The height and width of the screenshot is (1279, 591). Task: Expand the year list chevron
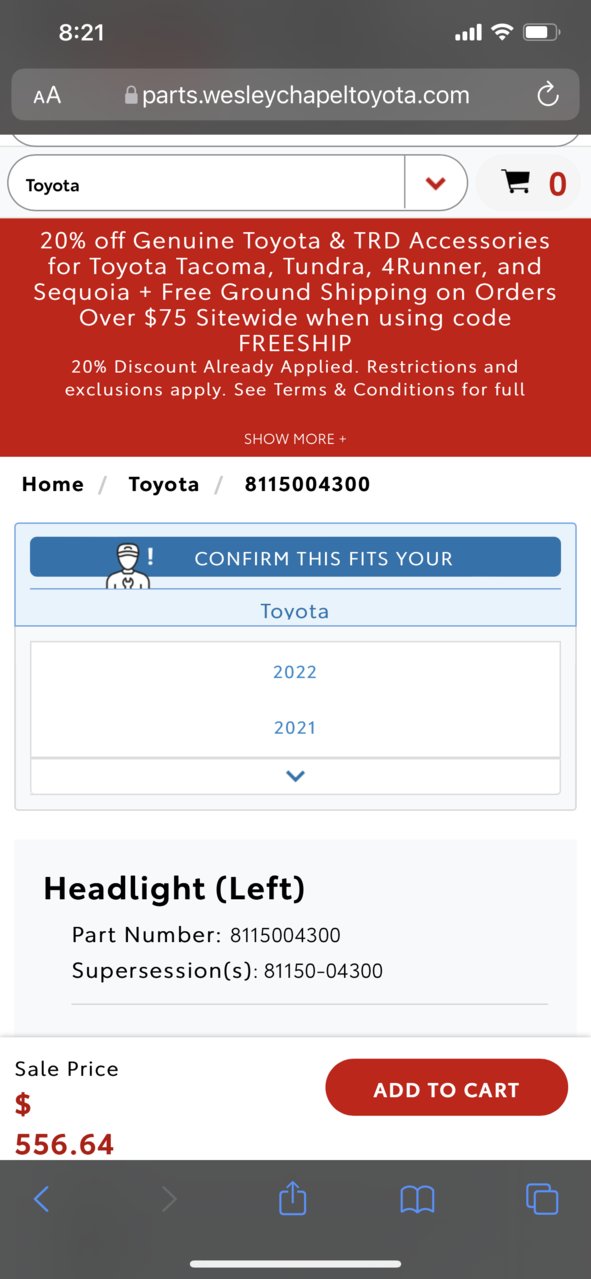[295, 776]
